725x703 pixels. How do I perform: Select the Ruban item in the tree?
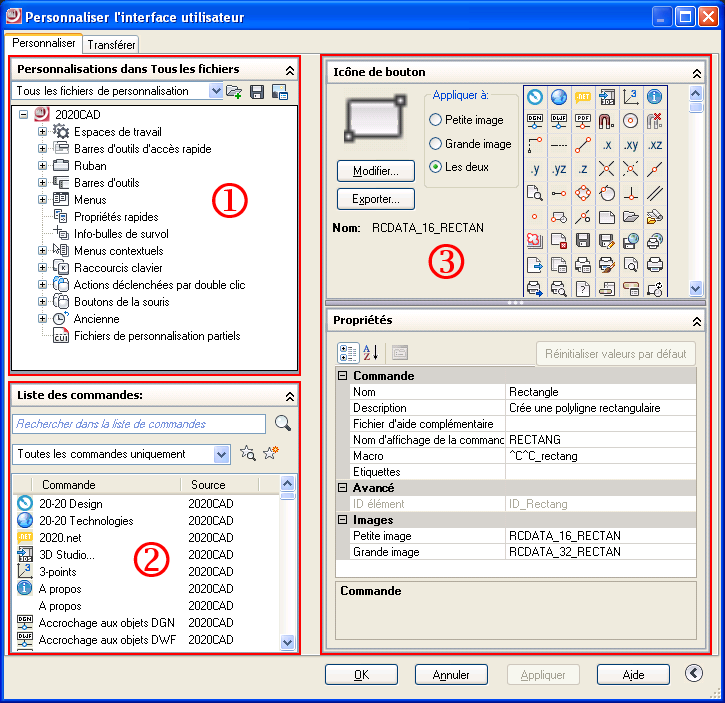[90, 166]
